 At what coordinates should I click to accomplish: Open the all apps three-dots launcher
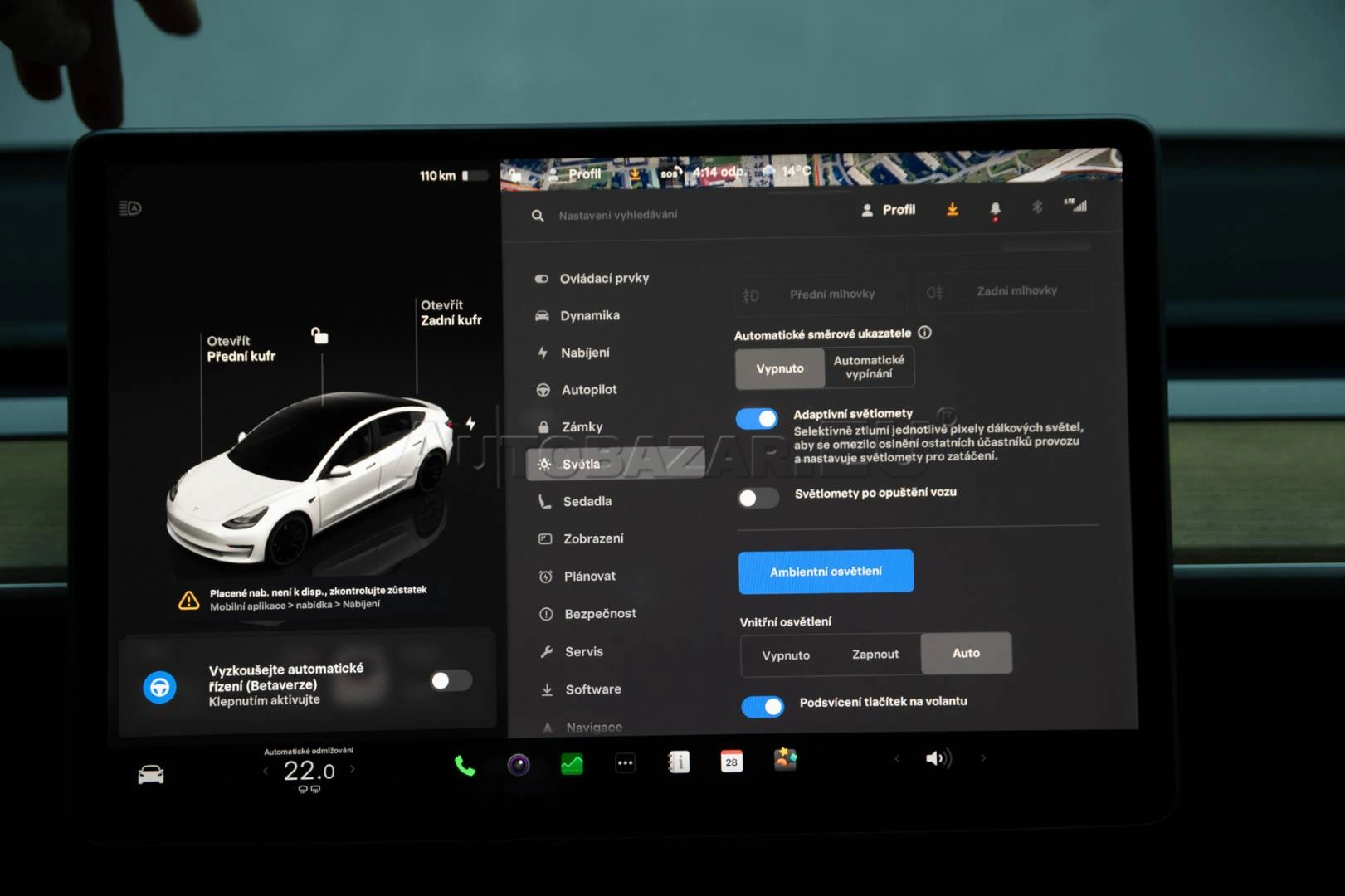point(626,762)
